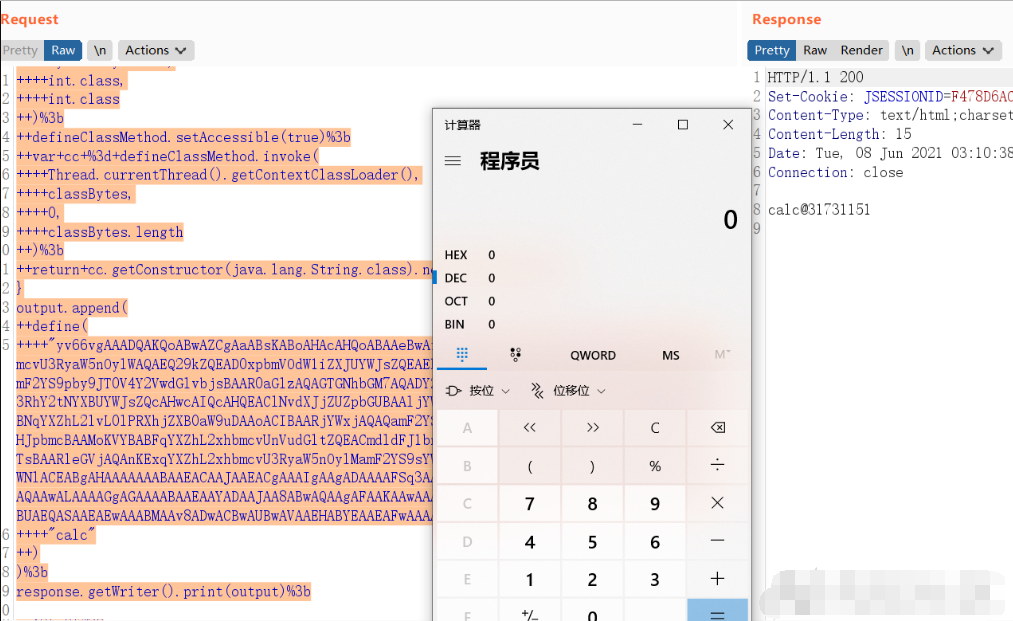This screenshot has width=1013, height=621.
Task: Close the calculator window
Action: [x=727, y=125]
